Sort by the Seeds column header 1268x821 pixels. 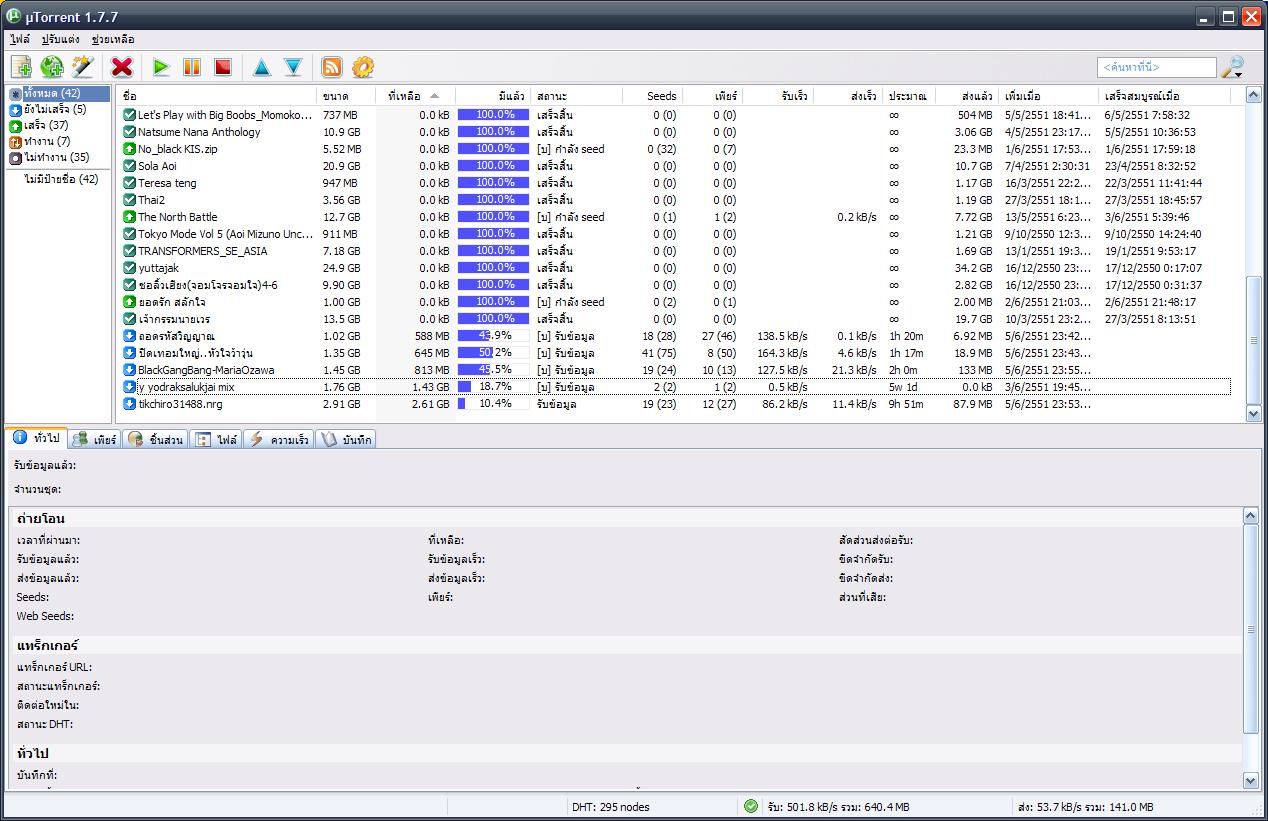pyautogui.click(x=651, y=96)
